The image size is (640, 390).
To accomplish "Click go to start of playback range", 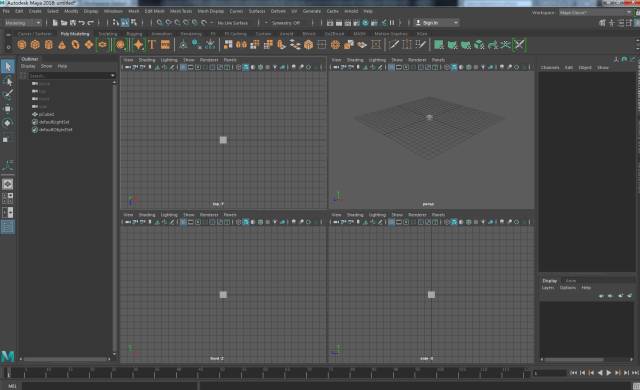I will tap(573, 373).
